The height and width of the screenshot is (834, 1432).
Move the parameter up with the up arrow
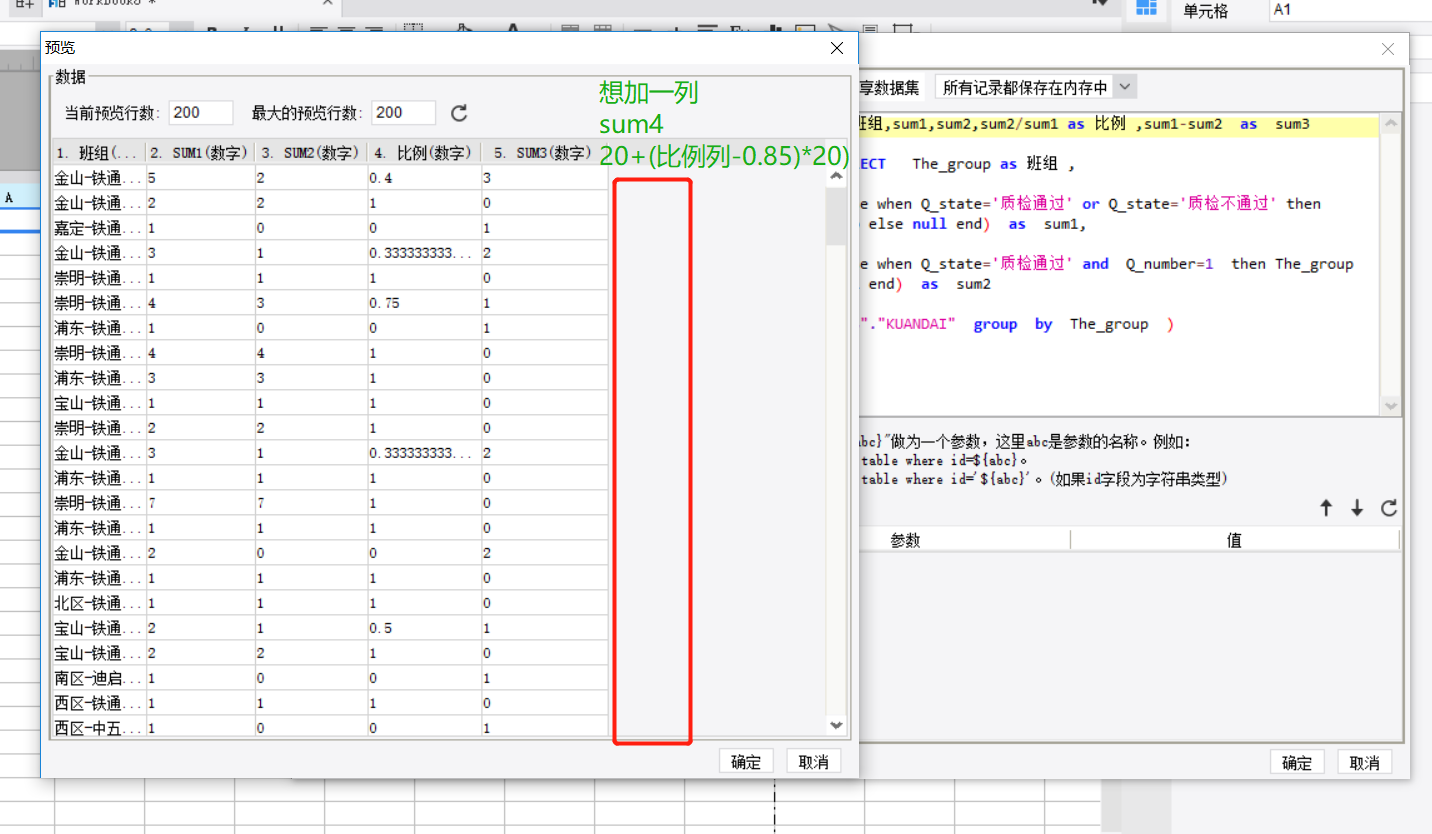pos(1326,508)
